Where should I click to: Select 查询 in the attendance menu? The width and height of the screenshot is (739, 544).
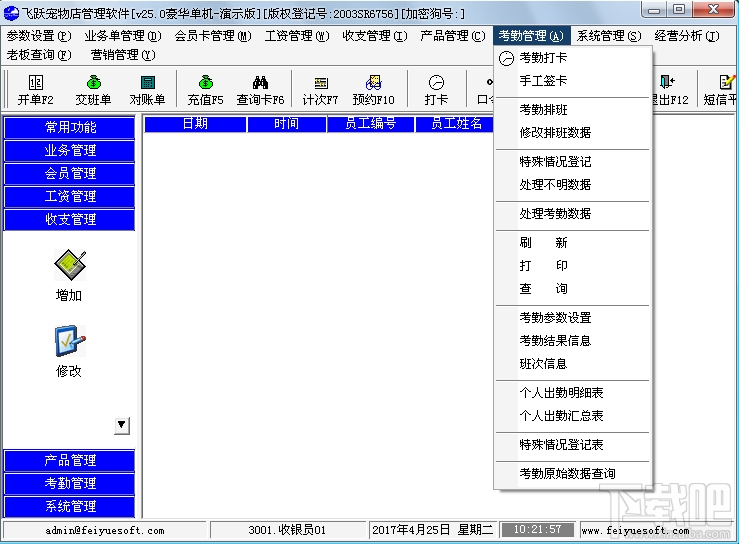click(x=573, y=288)
